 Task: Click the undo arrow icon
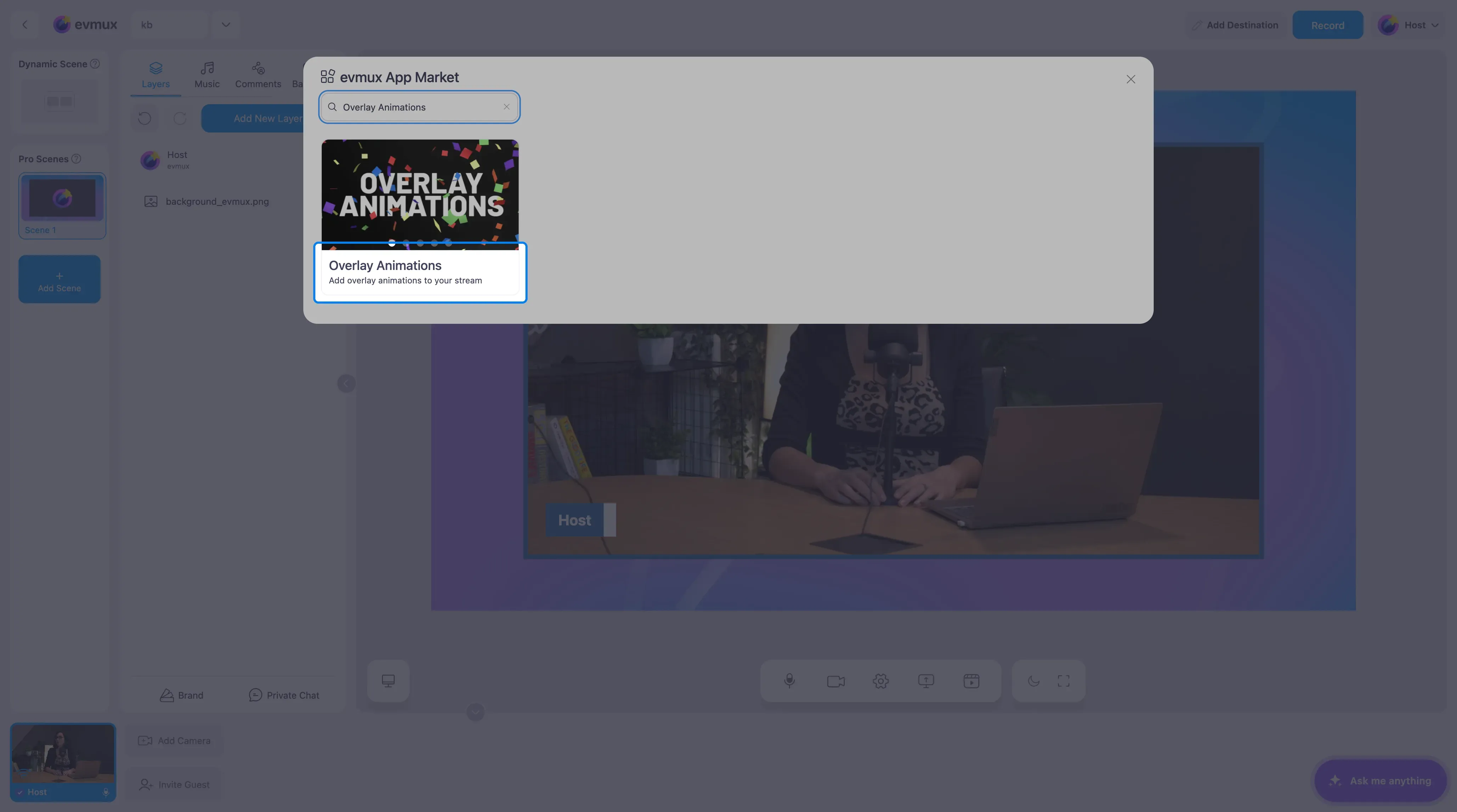pos(144,118)
